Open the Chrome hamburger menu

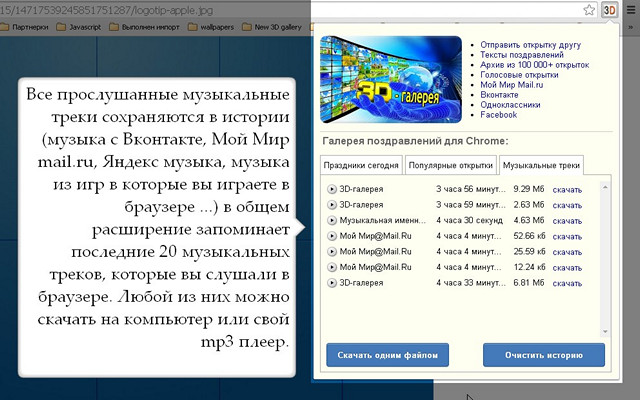(630, 10)
